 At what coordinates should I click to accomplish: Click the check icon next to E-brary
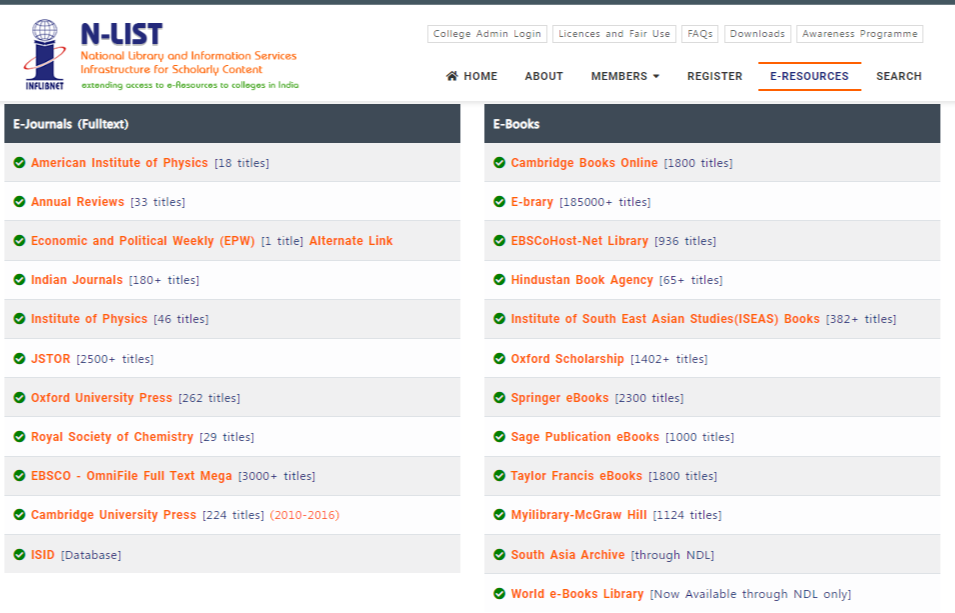coord(499,202)
